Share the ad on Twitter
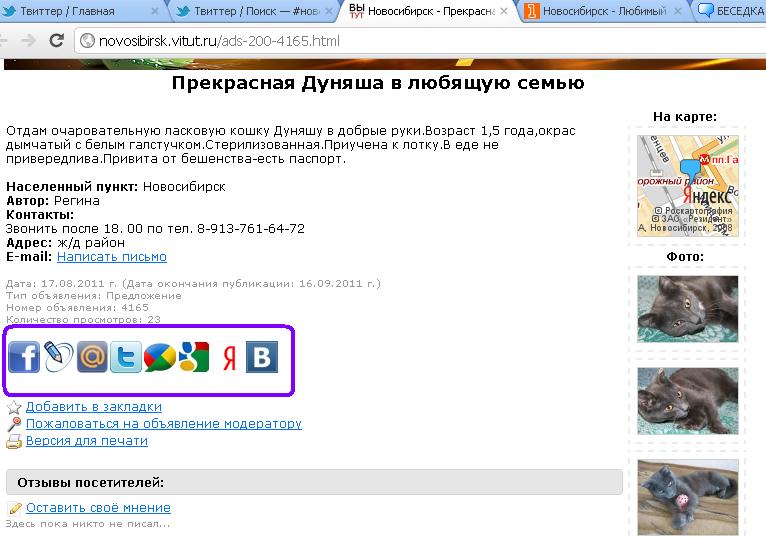This screenshot has width=766, height=542. (x=126, y=357)
